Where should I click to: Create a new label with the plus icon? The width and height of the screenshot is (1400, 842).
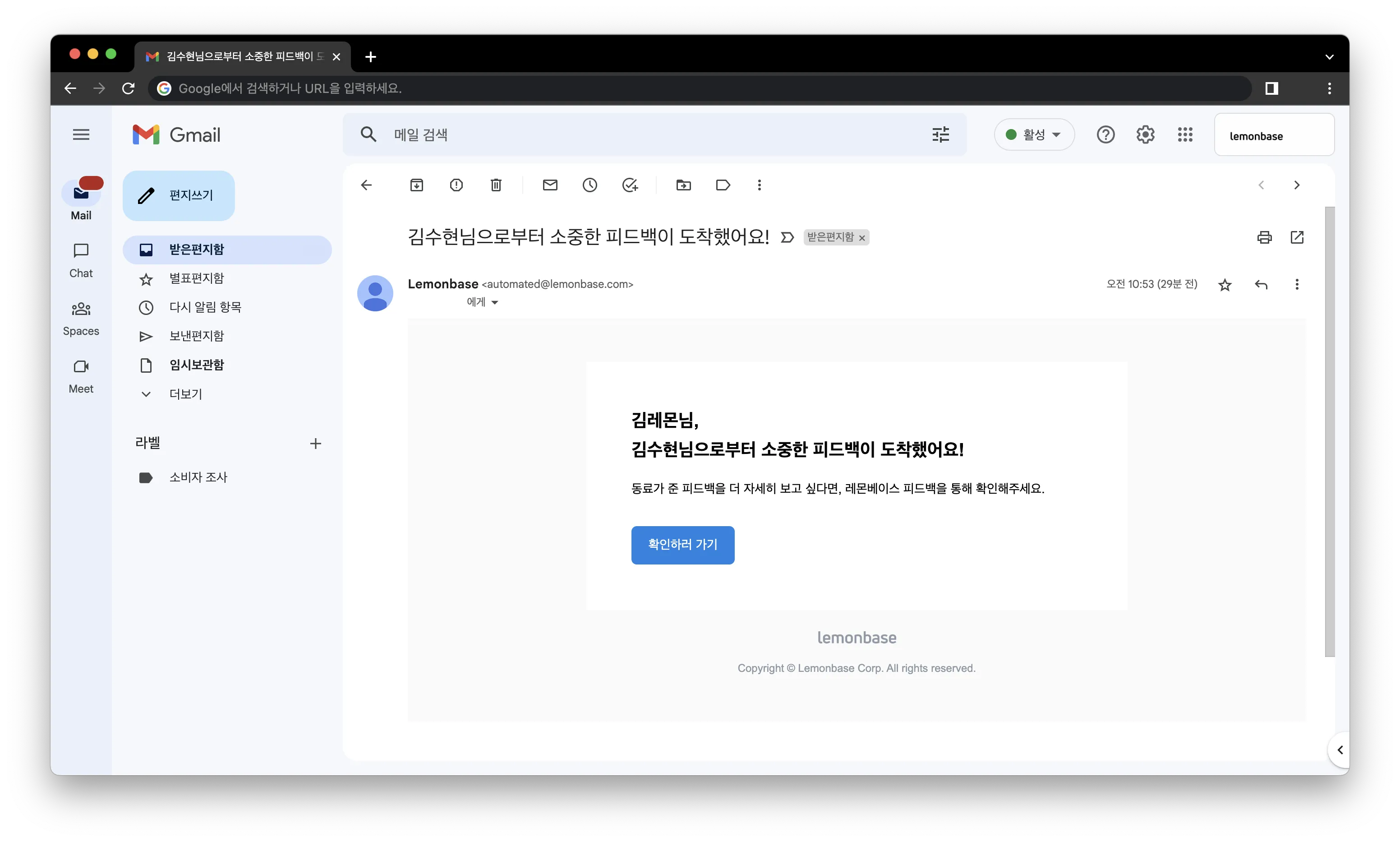tap(315, 443)
